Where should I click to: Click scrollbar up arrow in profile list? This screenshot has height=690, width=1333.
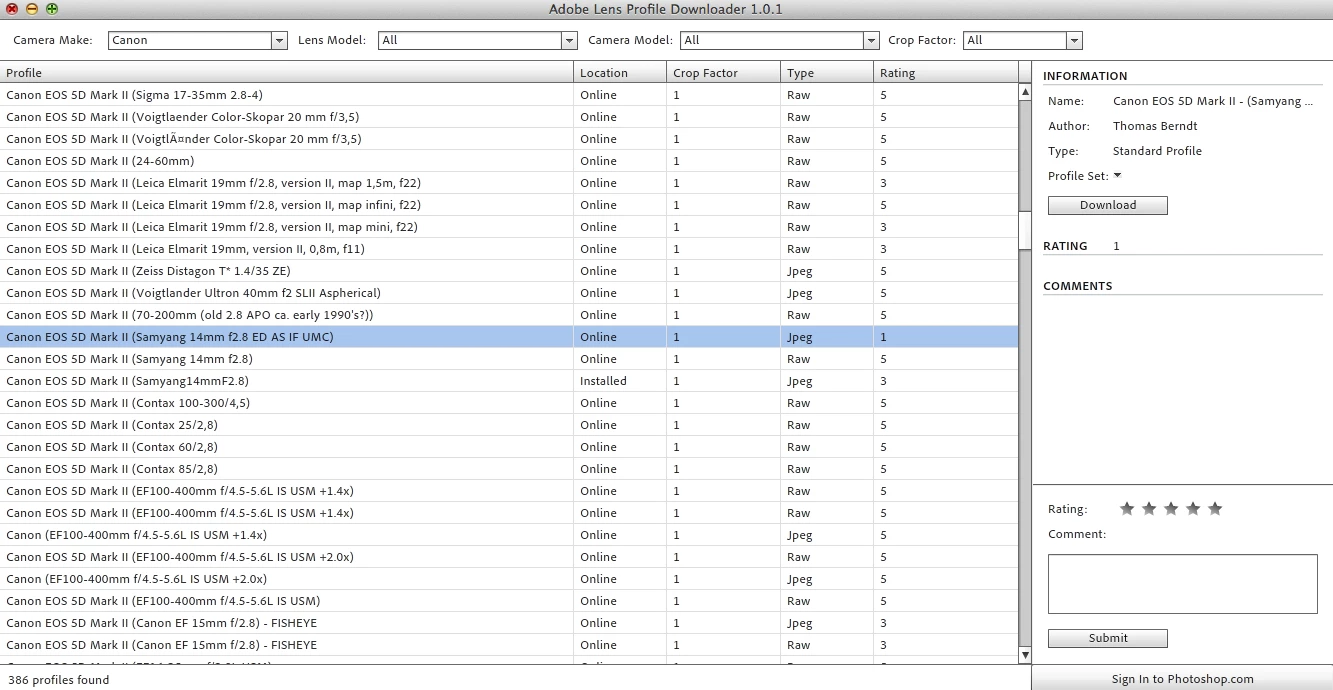tap(1025, 91)
